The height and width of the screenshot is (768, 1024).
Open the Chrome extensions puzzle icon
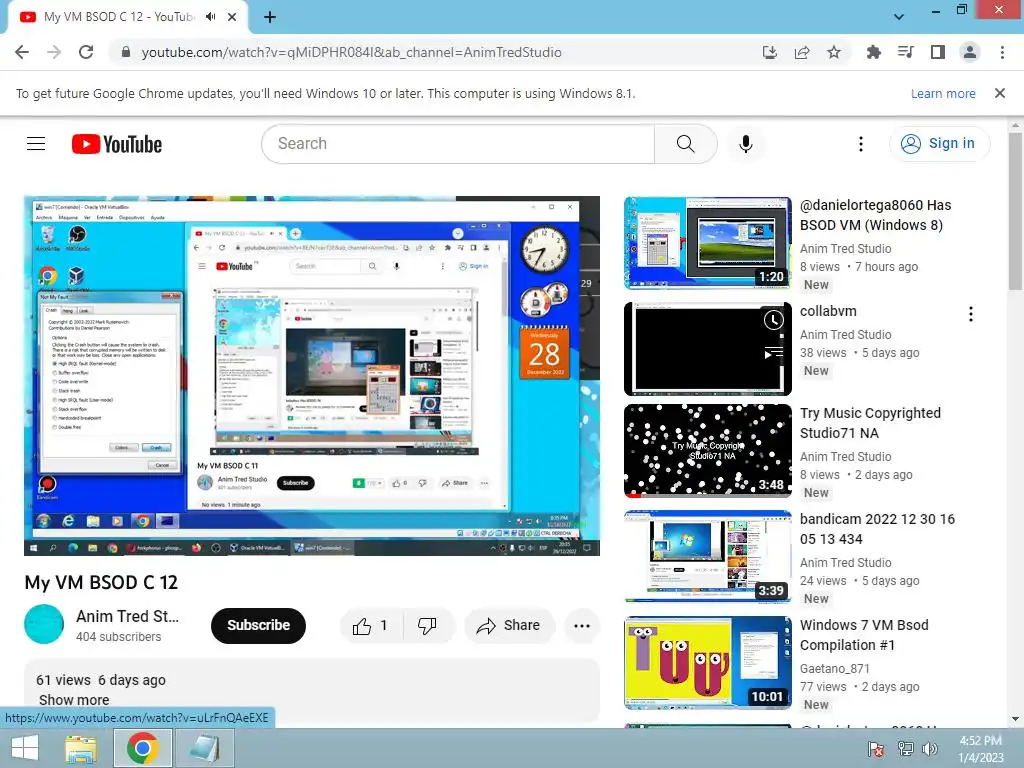(873, 52)
